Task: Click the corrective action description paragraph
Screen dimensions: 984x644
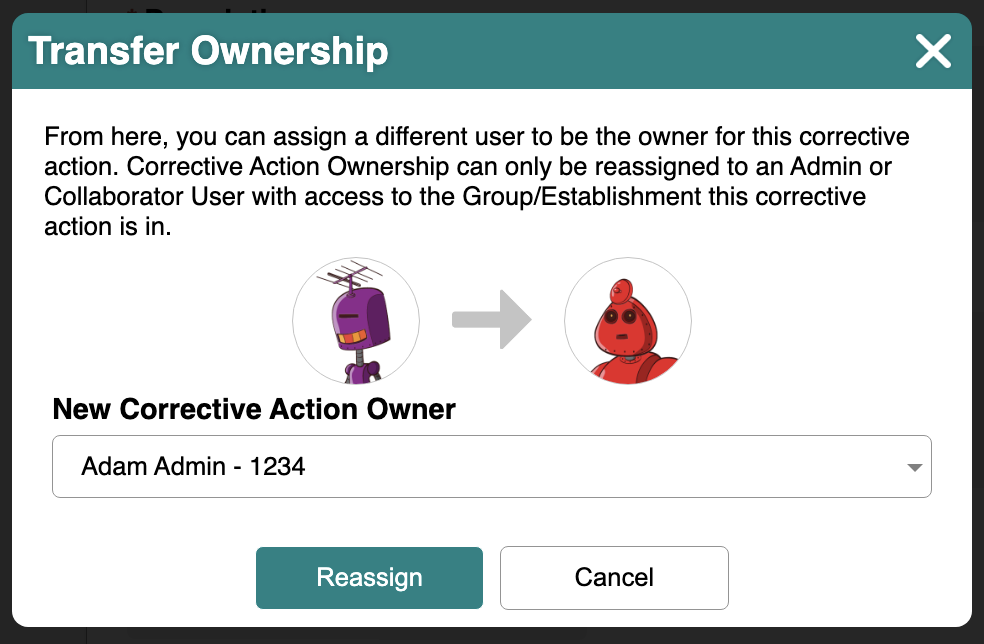Action: click(x=477, y=181)
